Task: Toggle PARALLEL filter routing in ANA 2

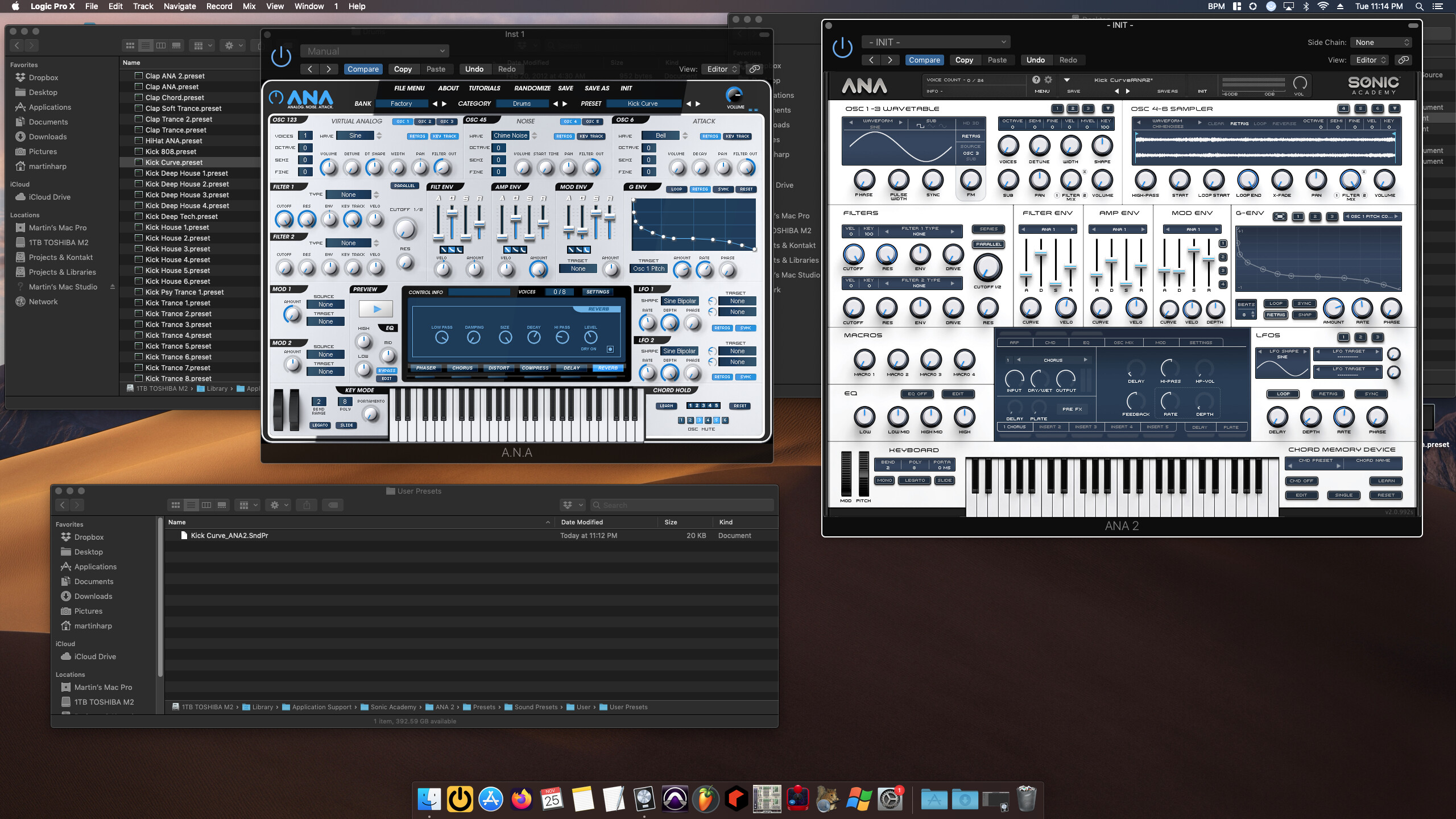Action: pyautogui.click(x=988, y=244)
